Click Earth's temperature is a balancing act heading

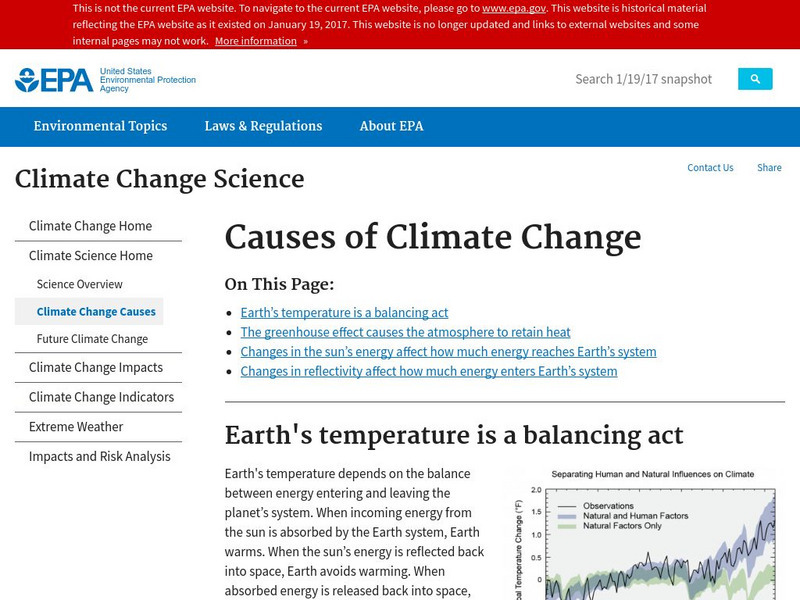click(454, 435)
